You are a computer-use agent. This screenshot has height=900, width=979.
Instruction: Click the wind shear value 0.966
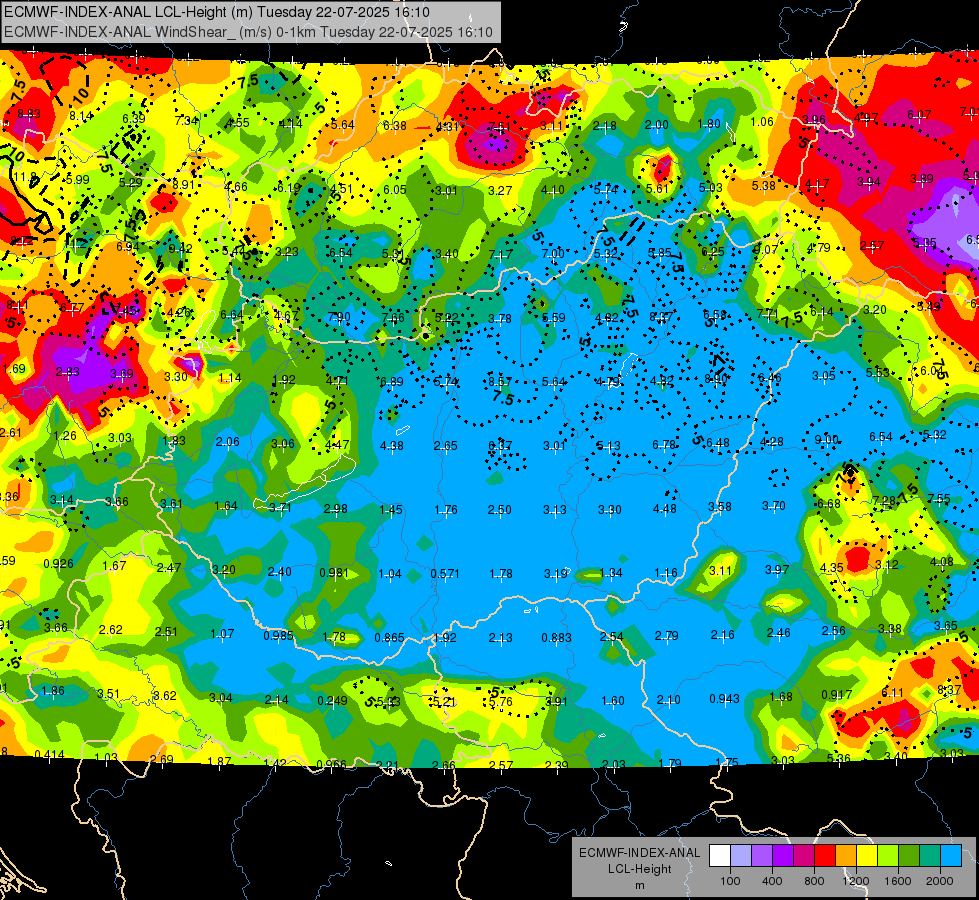(x=332, y=764)
